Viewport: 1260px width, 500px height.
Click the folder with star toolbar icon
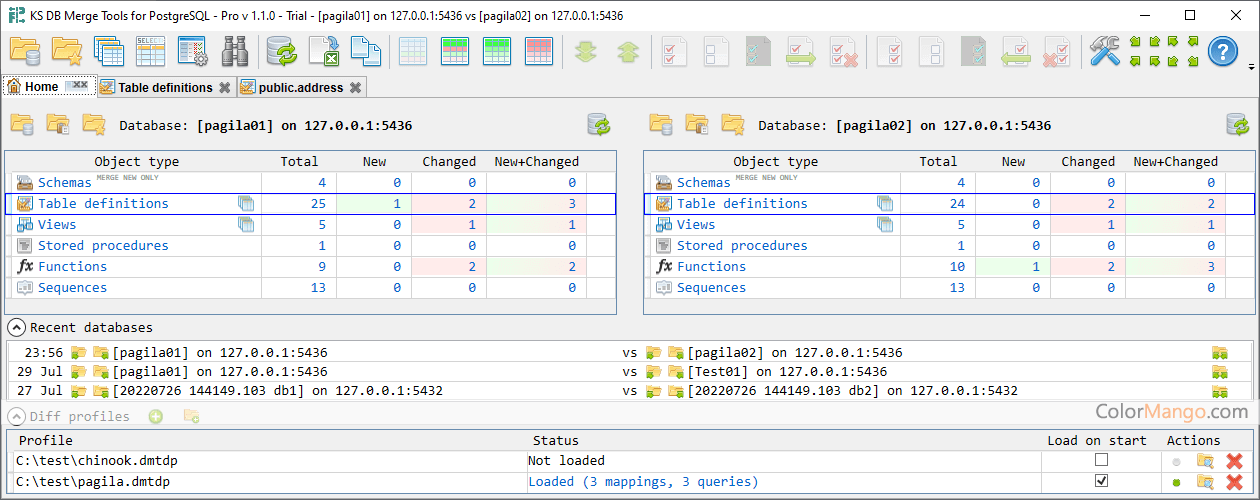(67, 51)
